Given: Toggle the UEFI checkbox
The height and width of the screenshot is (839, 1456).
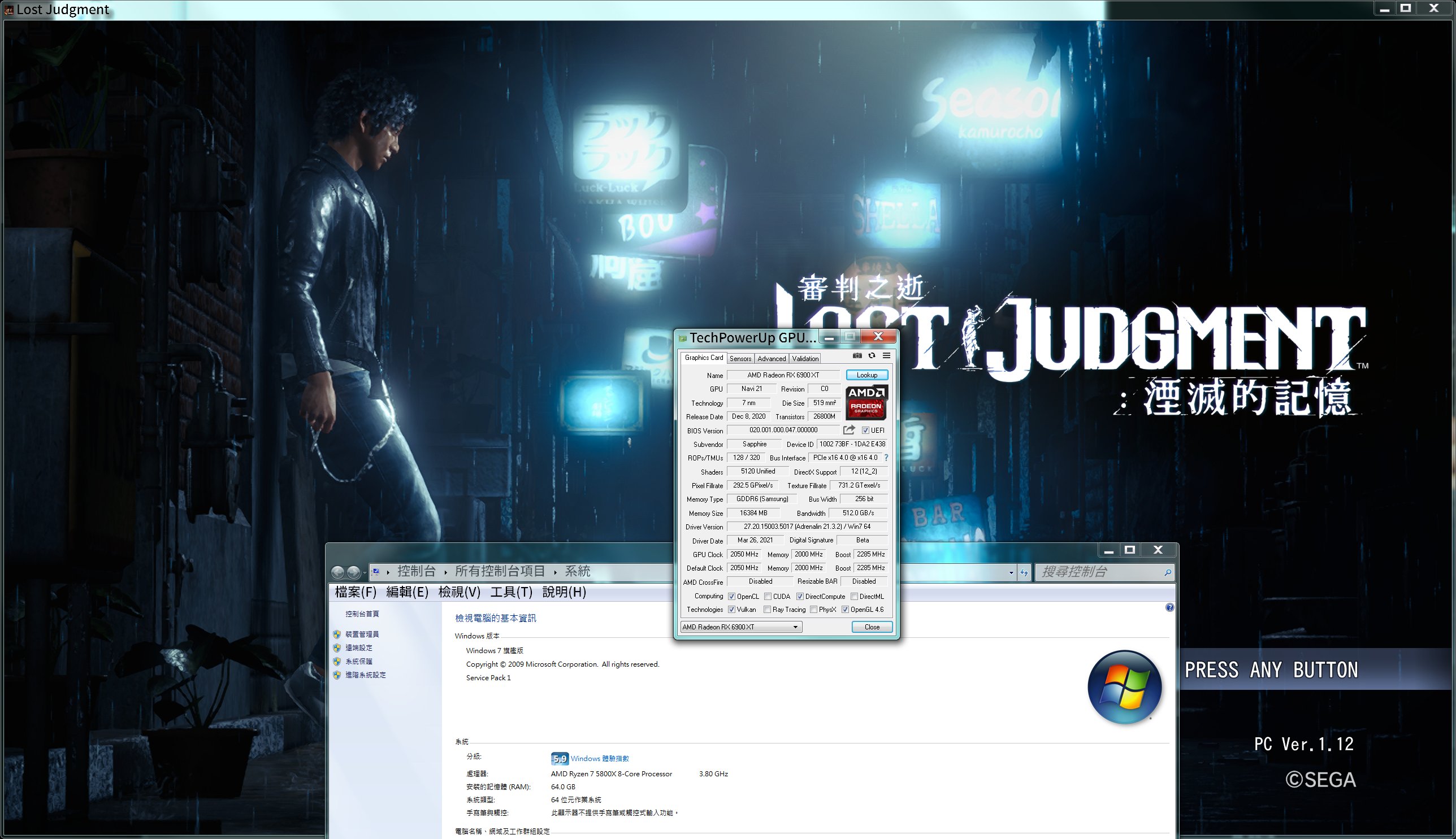Looking at the screenshot, I should 865,431.
